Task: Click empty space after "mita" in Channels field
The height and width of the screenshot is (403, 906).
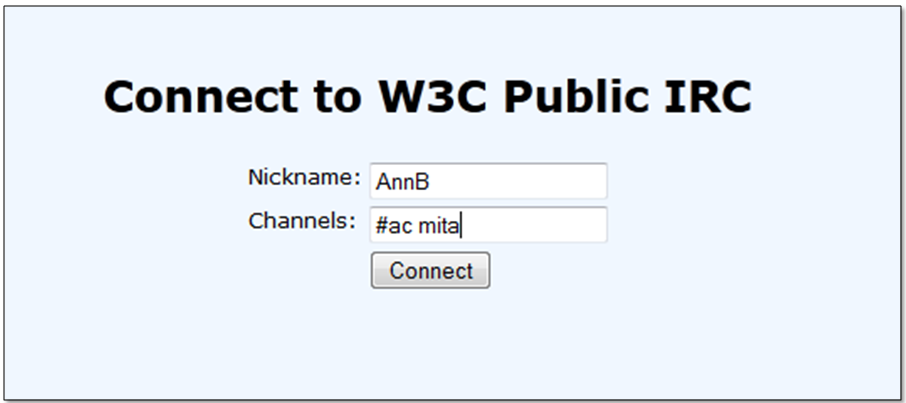Action: pos(540,226)
